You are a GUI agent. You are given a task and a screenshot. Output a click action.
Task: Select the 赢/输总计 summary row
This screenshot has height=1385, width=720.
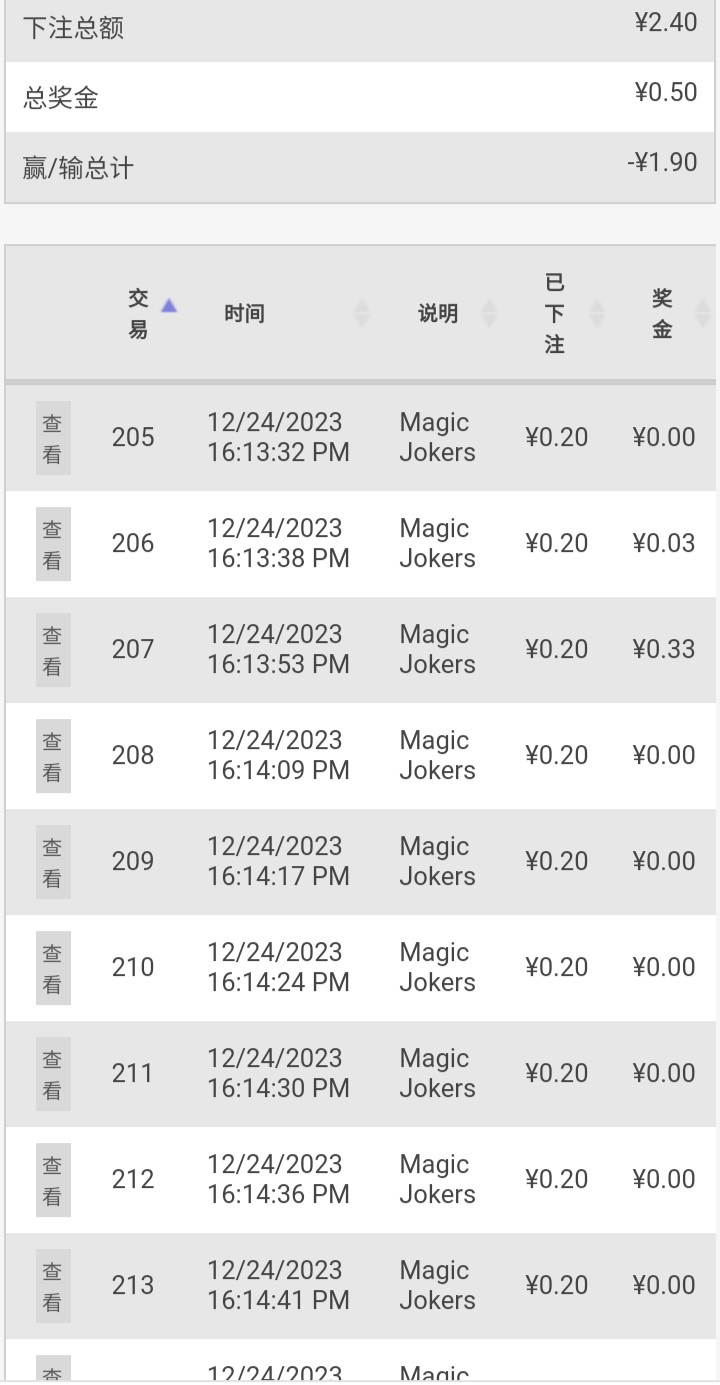[x=360, y=167]
